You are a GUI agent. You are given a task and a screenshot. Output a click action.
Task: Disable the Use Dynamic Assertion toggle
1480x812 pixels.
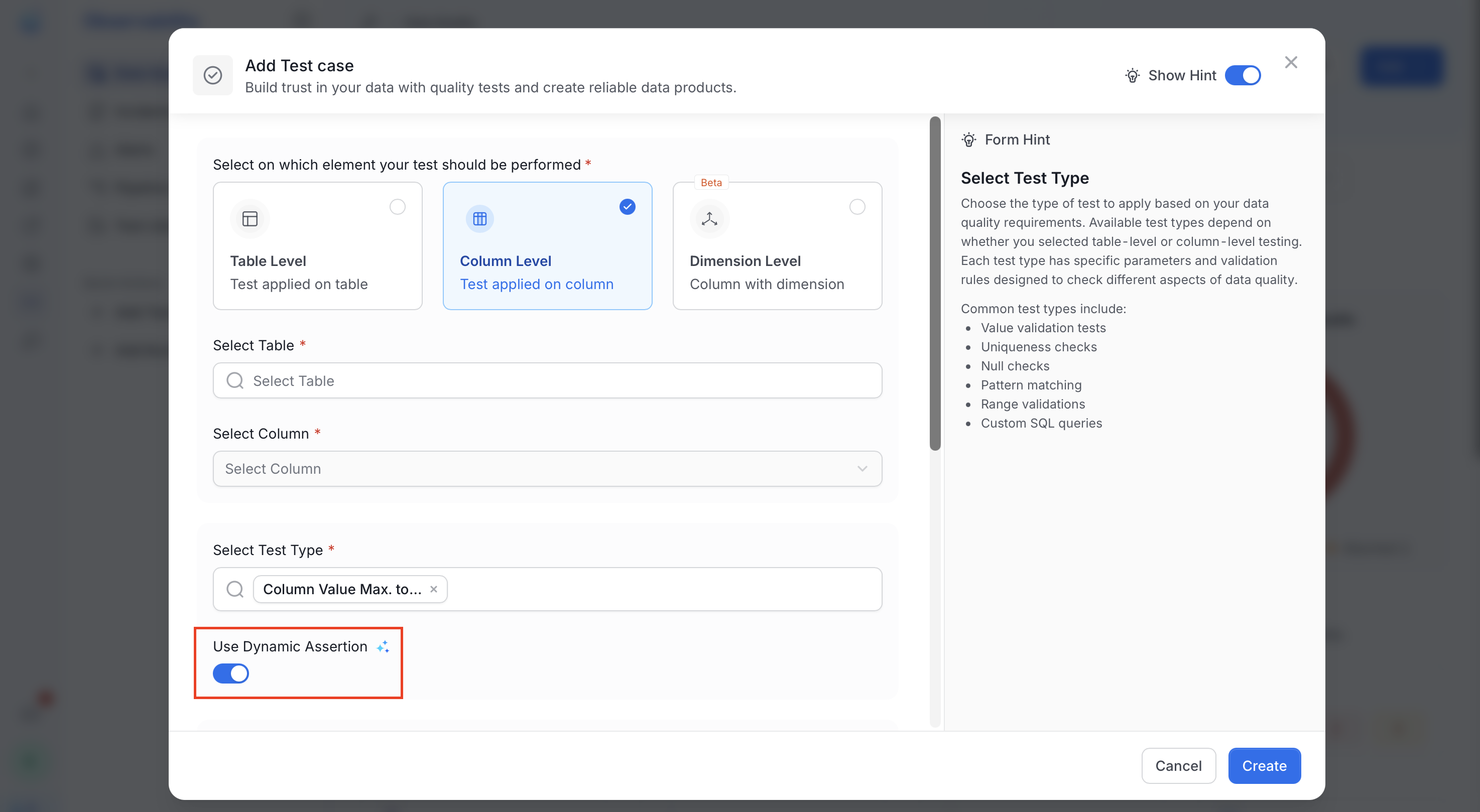(230, 673)
